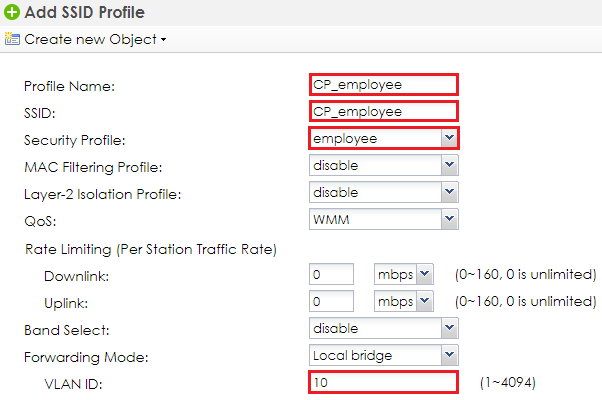Click the Downlink rate value field

click(331, 274)
